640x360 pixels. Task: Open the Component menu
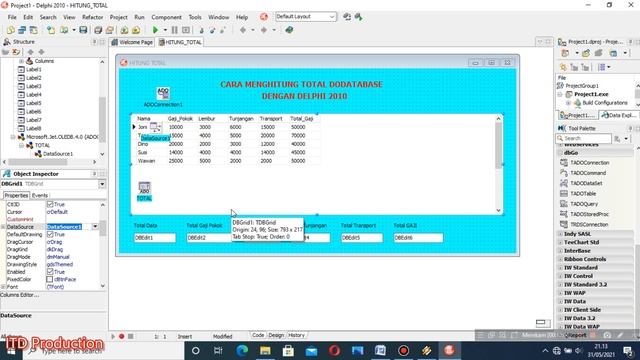(167, 17)
